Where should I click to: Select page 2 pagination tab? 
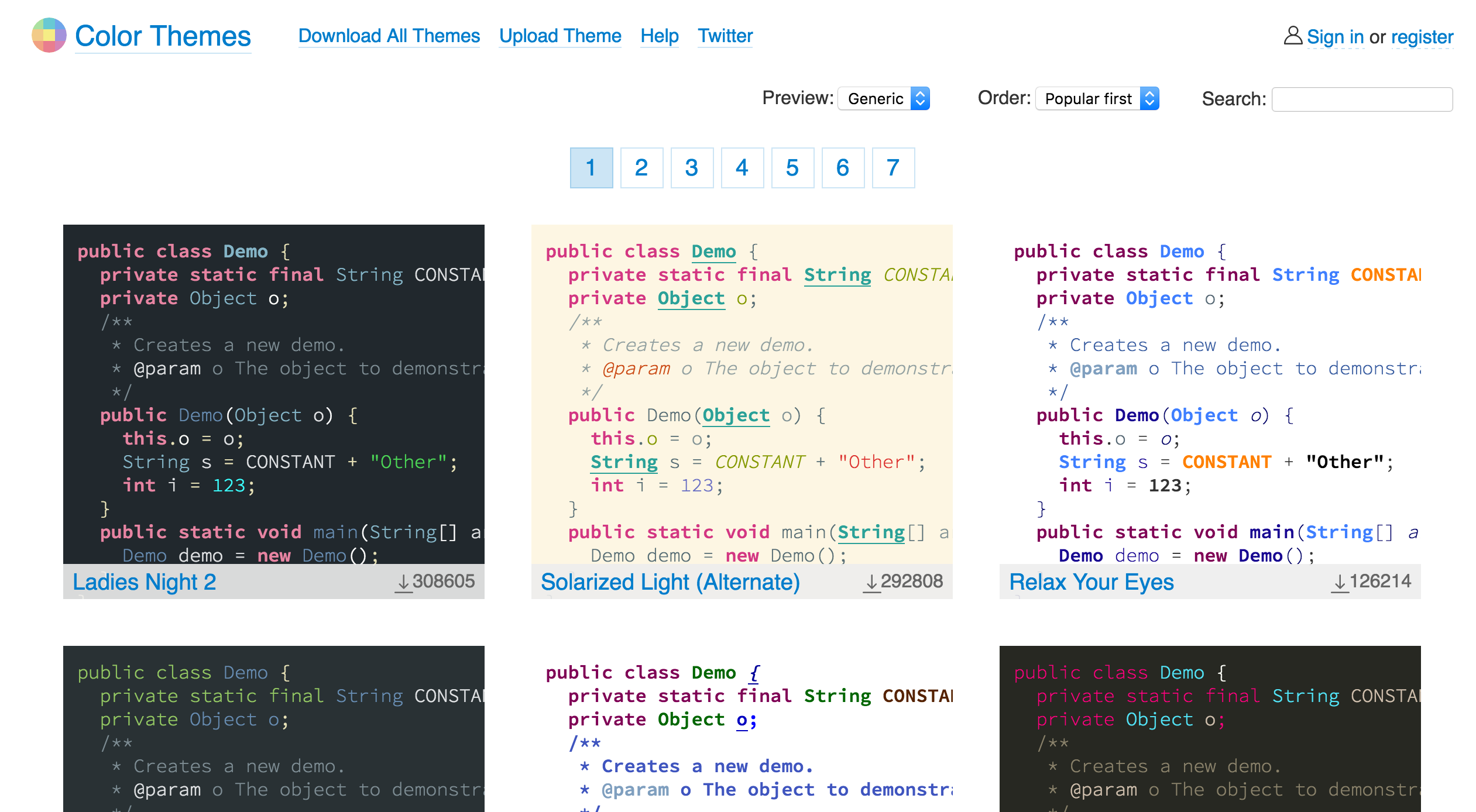tap(641, 168)
